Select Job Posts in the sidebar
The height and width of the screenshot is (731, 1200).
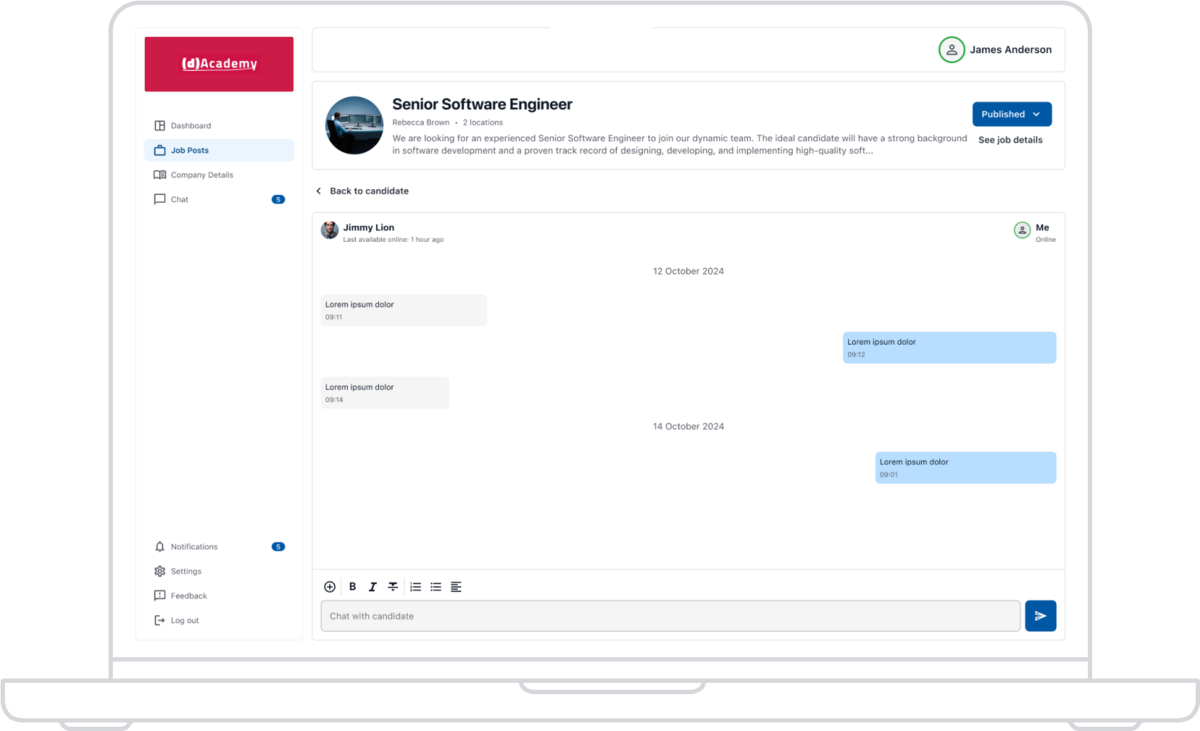point(189,151)
